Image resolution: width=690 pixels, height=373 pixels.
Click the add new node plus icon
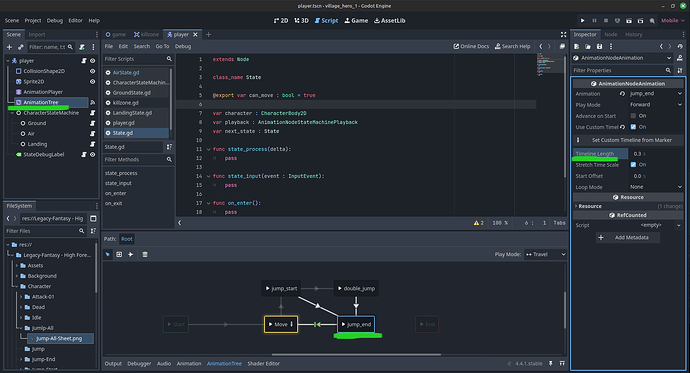pos(9,47)
